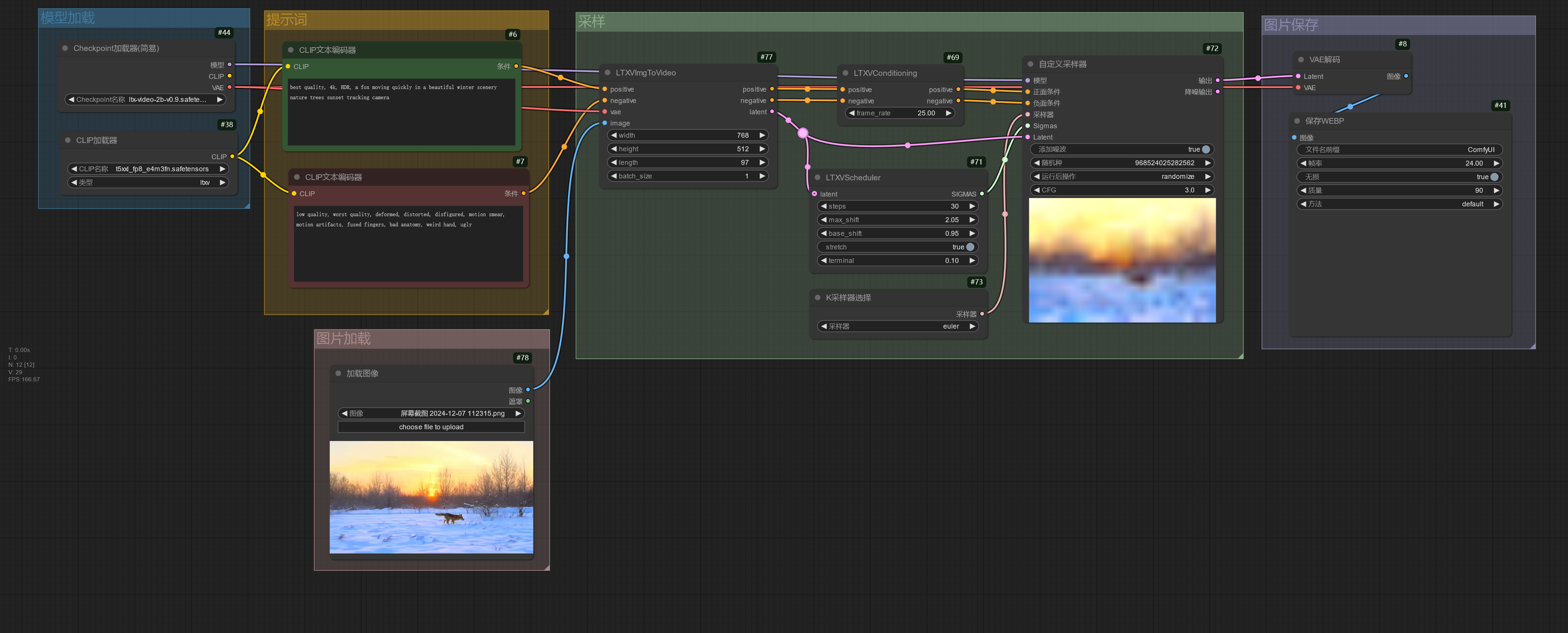This screenshot has height=633, width=1568.
Task: Toggle the 添加噪波 switch in the custom sampler node
Action: [x=1205, y=149]
